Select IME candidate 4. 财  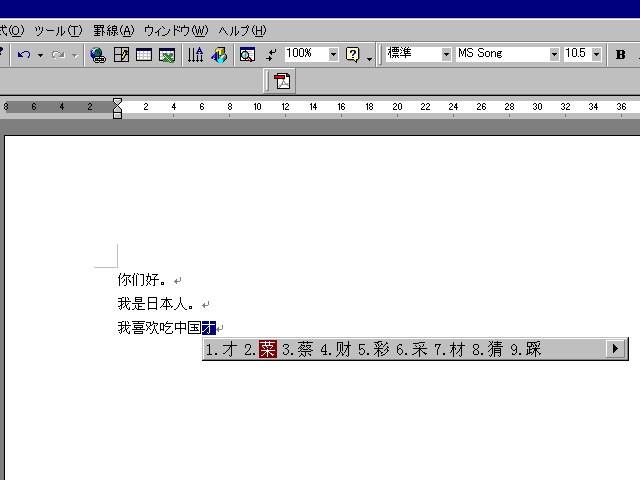tap(336, 349)
